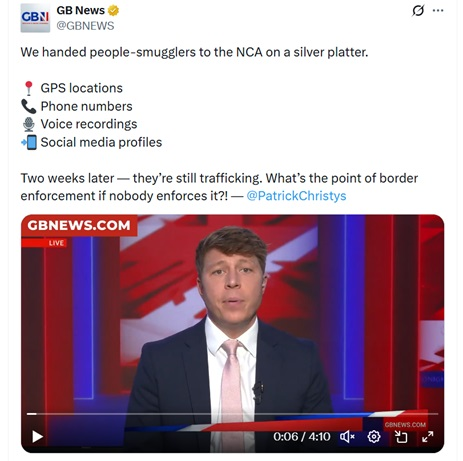Enter fullscreen video mode

pos(428,436)
